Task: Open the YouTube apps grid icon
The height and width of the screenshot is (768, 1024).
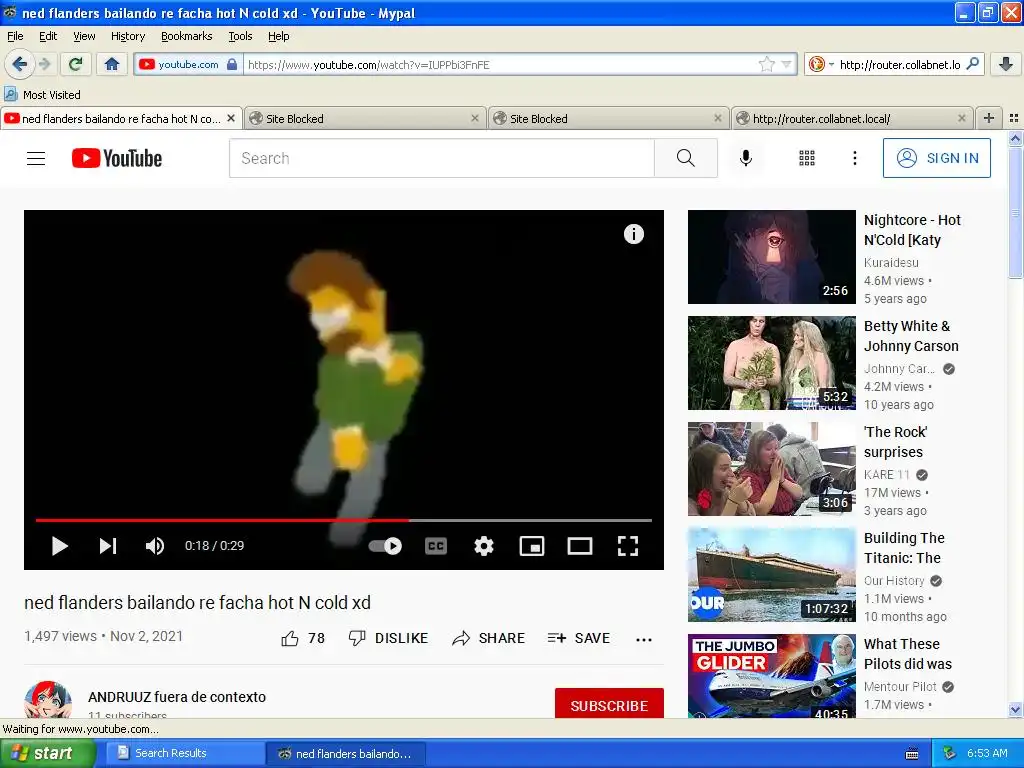Action: click(x=807, y=158)
